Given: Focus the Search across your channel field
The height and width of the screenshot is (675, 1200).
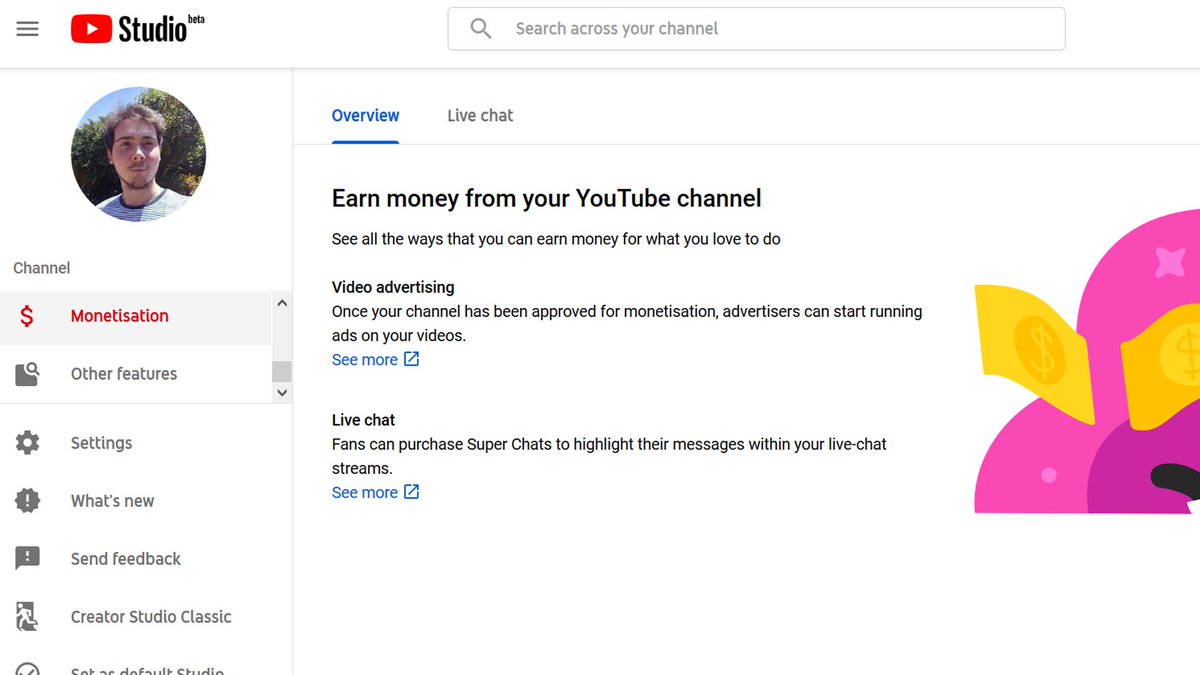Looking at the screenshot, I should tap(756, 29).
